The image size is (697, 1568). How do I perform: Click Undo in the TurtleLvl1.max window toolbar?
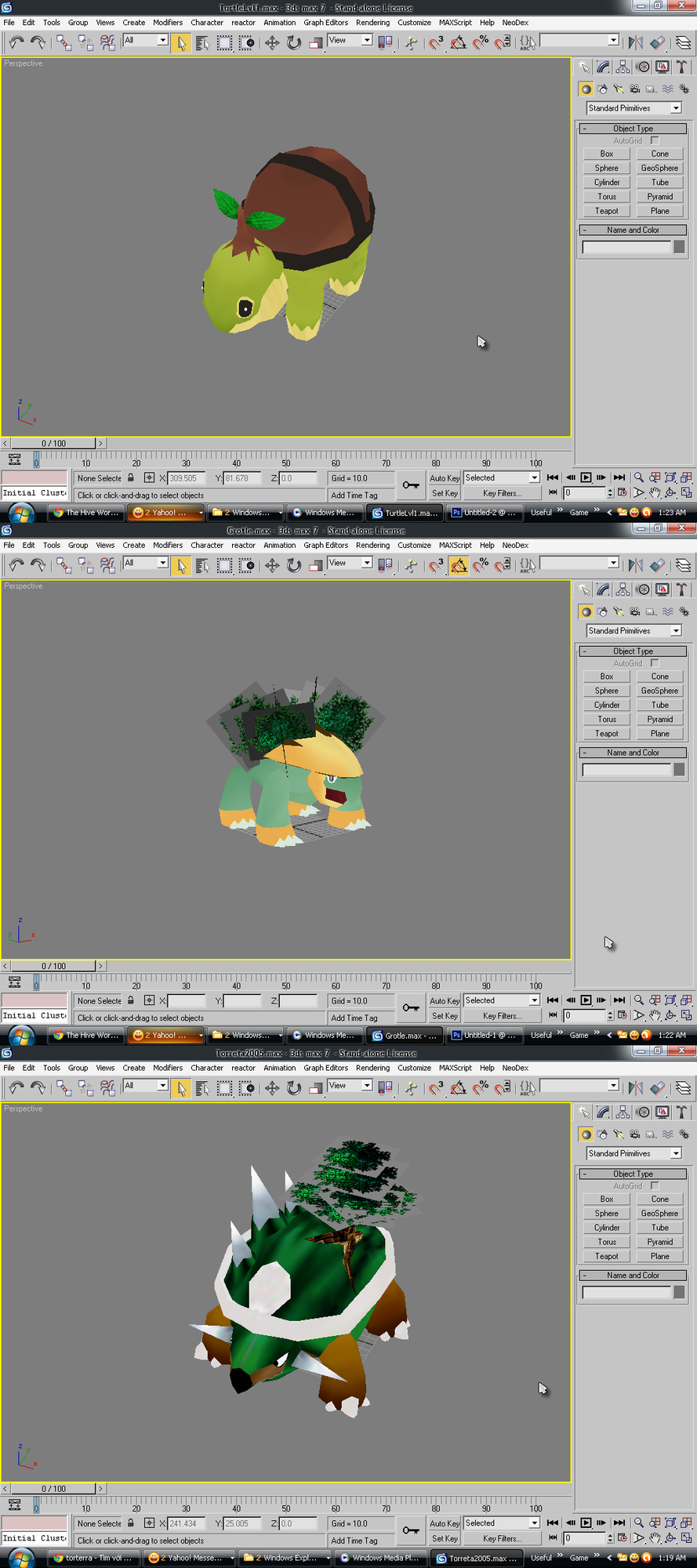coord(16,42)
